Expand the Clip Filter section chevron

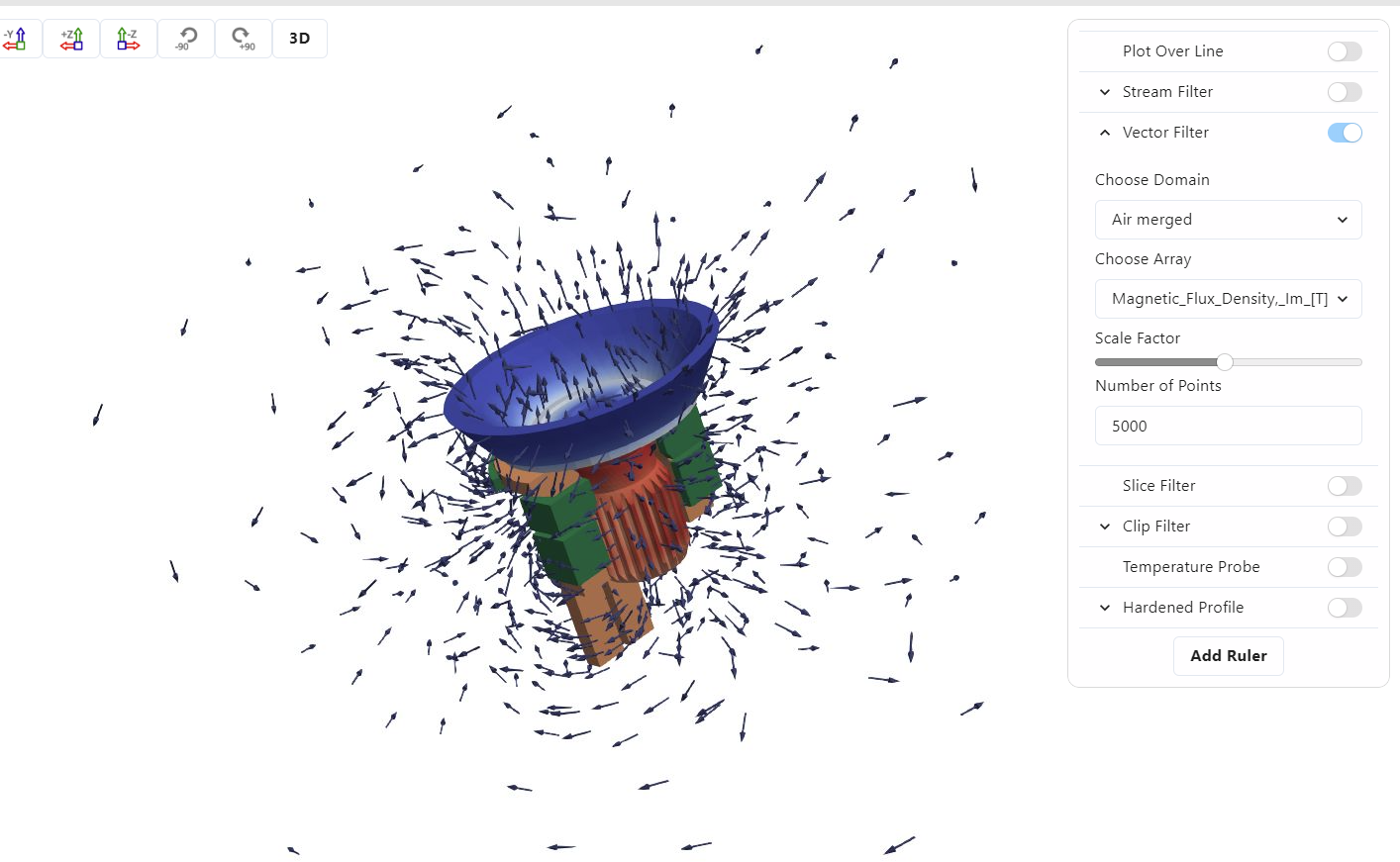(1105, 527)
